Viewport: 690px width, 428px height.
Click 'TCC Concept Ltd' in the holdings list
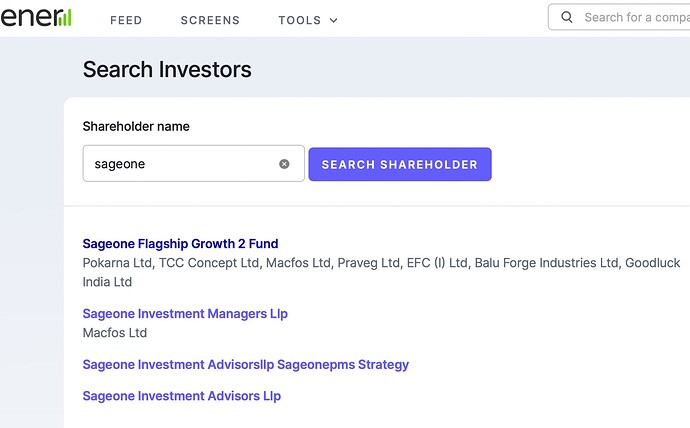209,263
